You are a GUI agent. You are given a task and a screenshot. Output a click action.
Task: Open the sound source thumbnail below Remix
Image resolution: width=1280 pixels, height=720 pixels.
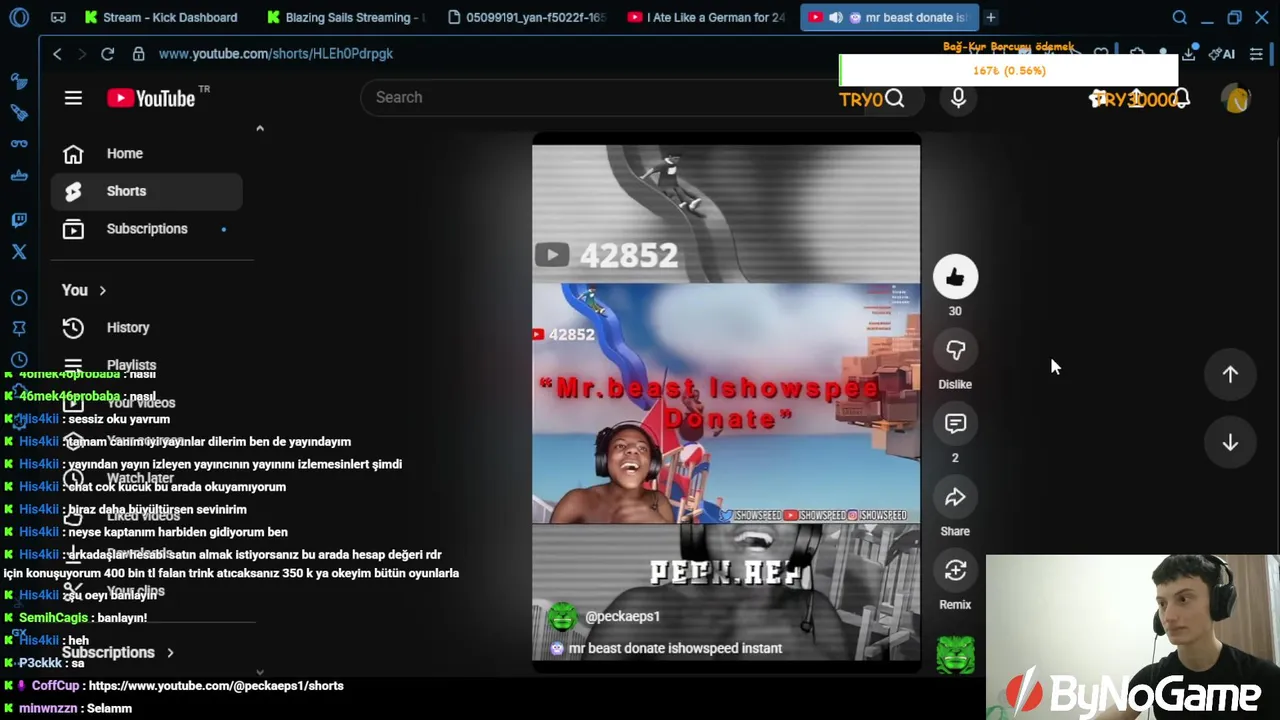[x=955, y=655]
